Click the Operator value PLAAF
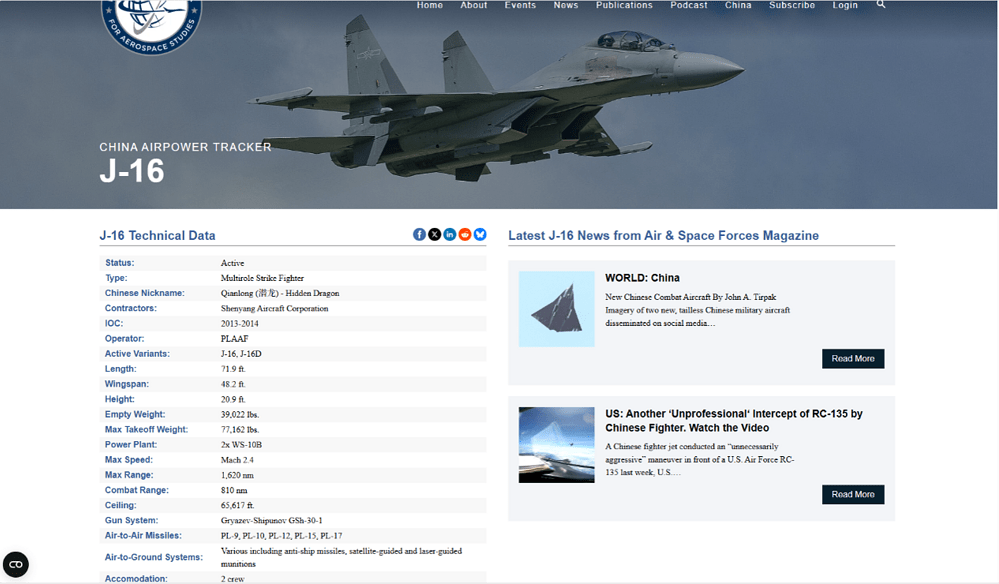 (x=234, y=339)
